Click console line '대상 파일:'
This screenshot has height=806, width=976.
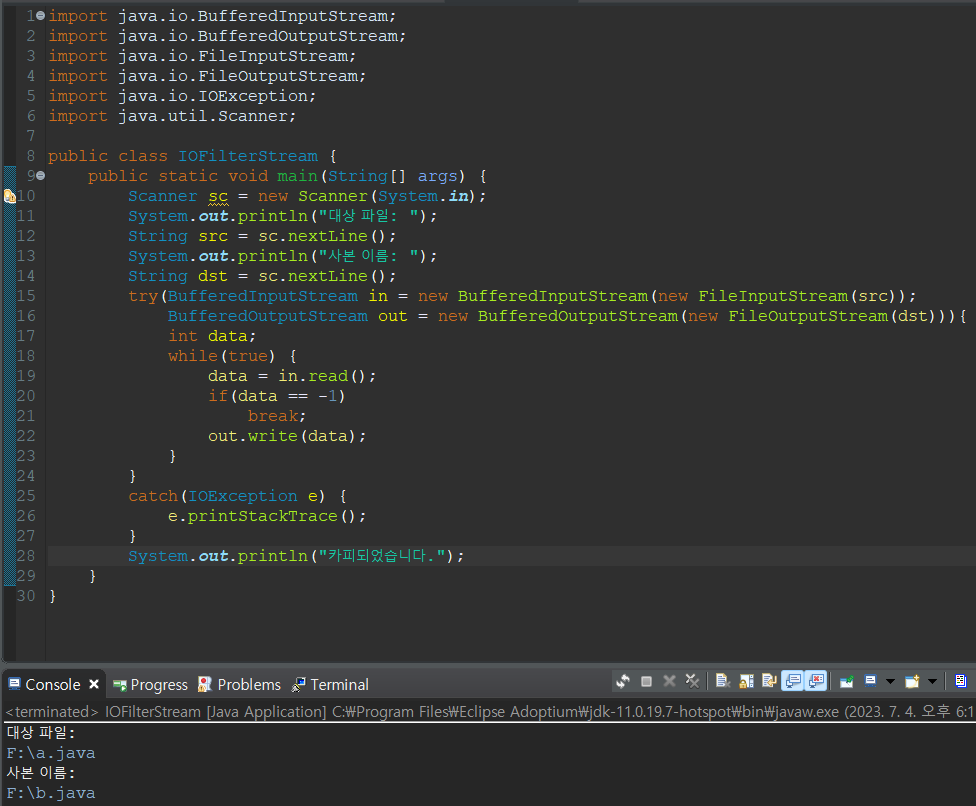pyautogui.click(x=40, y=733)
